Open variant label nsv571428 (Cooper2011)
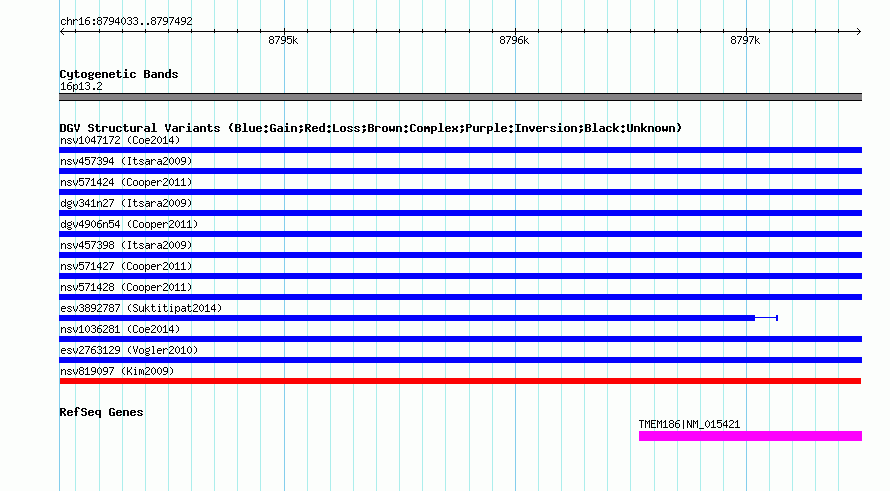The image size is (890, 491). click(x=126, y=287)
